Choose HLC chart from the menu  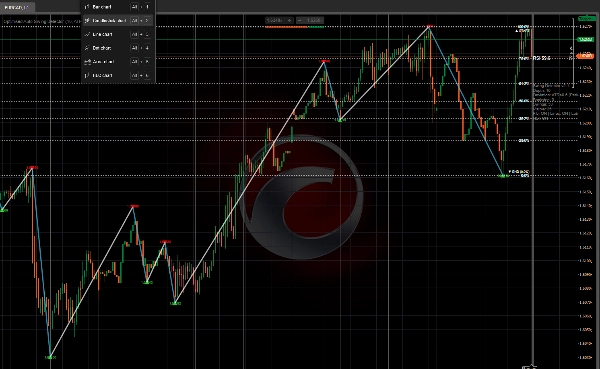pyautogui.click(x=117, y=75)
